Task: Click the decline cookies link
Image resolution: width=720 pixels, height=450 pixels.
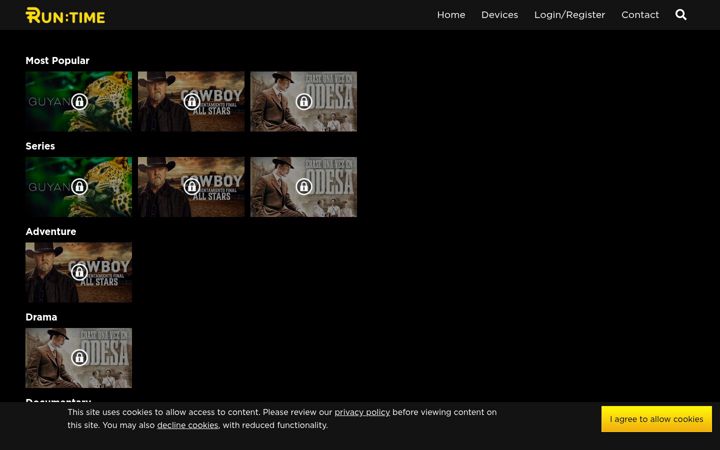Action: pyautogui.click(x=187, y=425)
